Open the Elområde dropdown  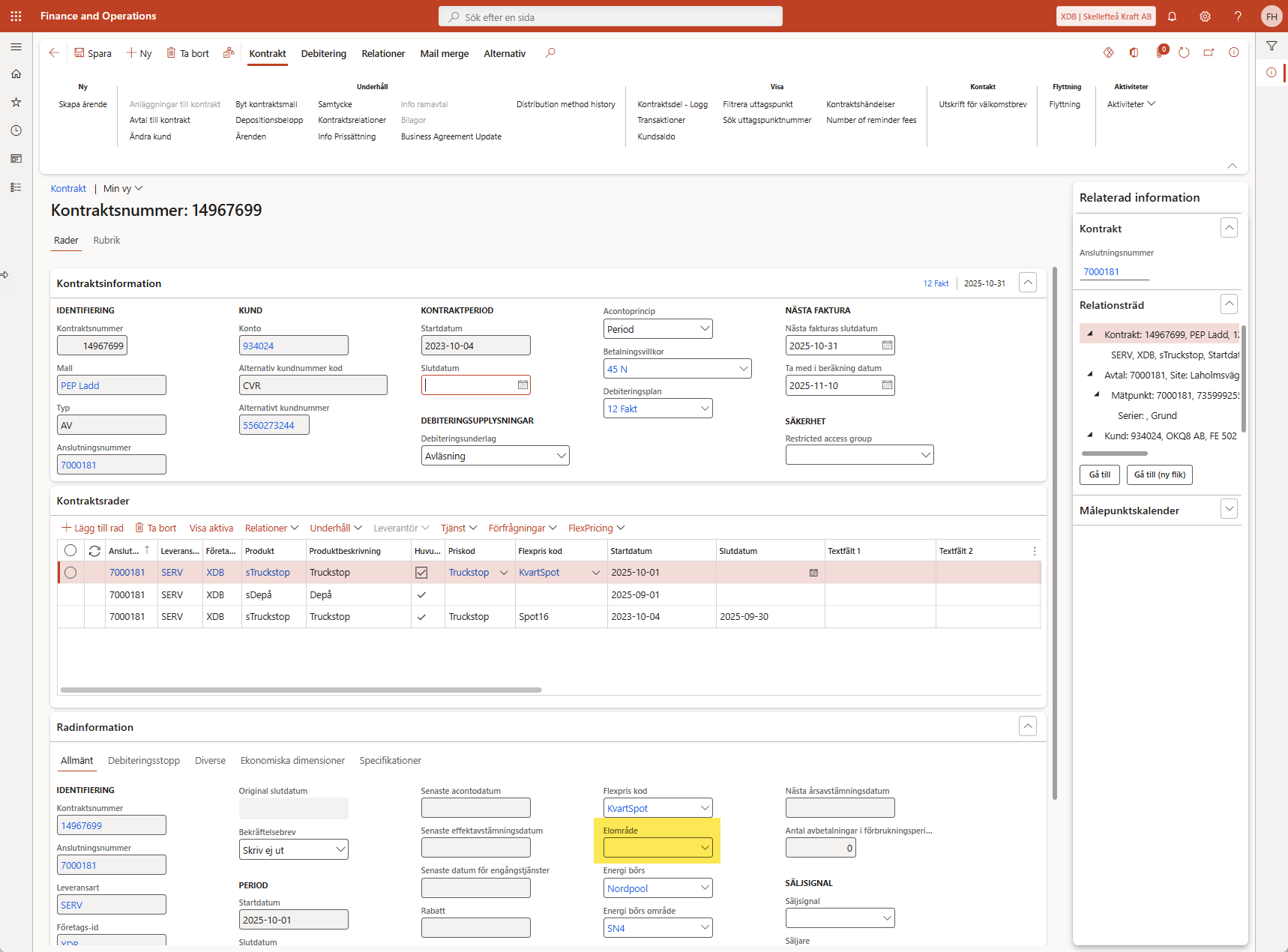[704, 848]
